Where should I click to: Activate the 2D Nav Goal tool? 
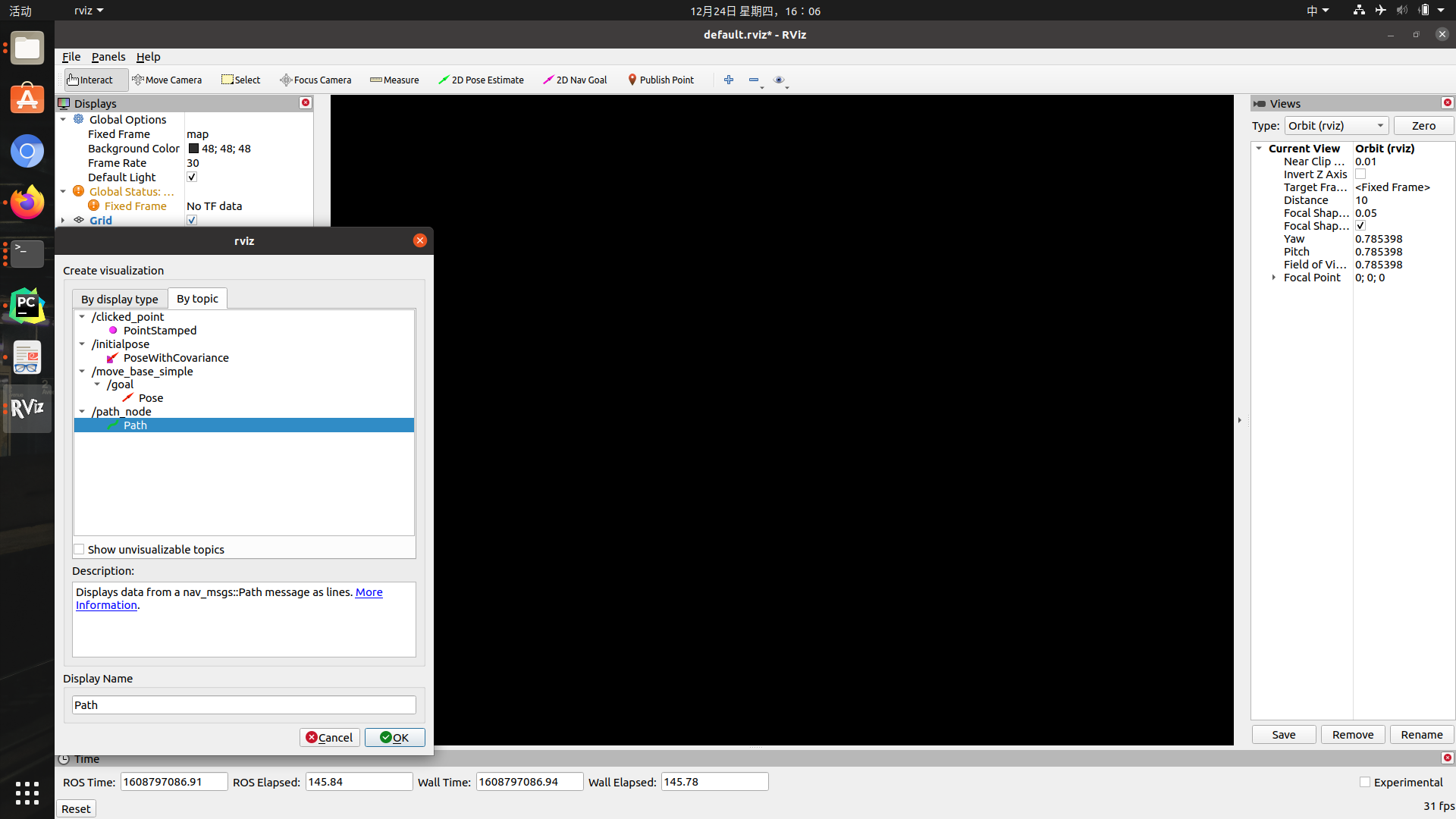(x=575, y=80)
